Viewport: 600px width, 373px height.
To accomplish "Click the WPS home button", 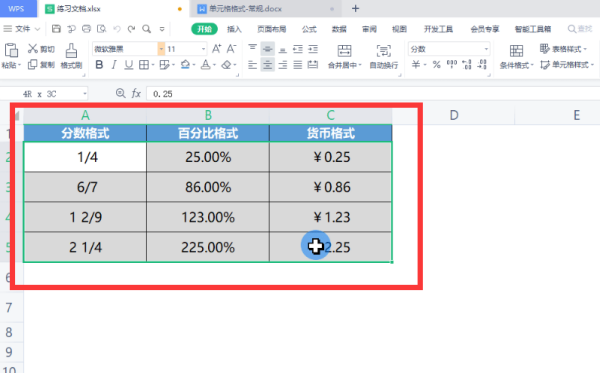I will click(18, 8).
